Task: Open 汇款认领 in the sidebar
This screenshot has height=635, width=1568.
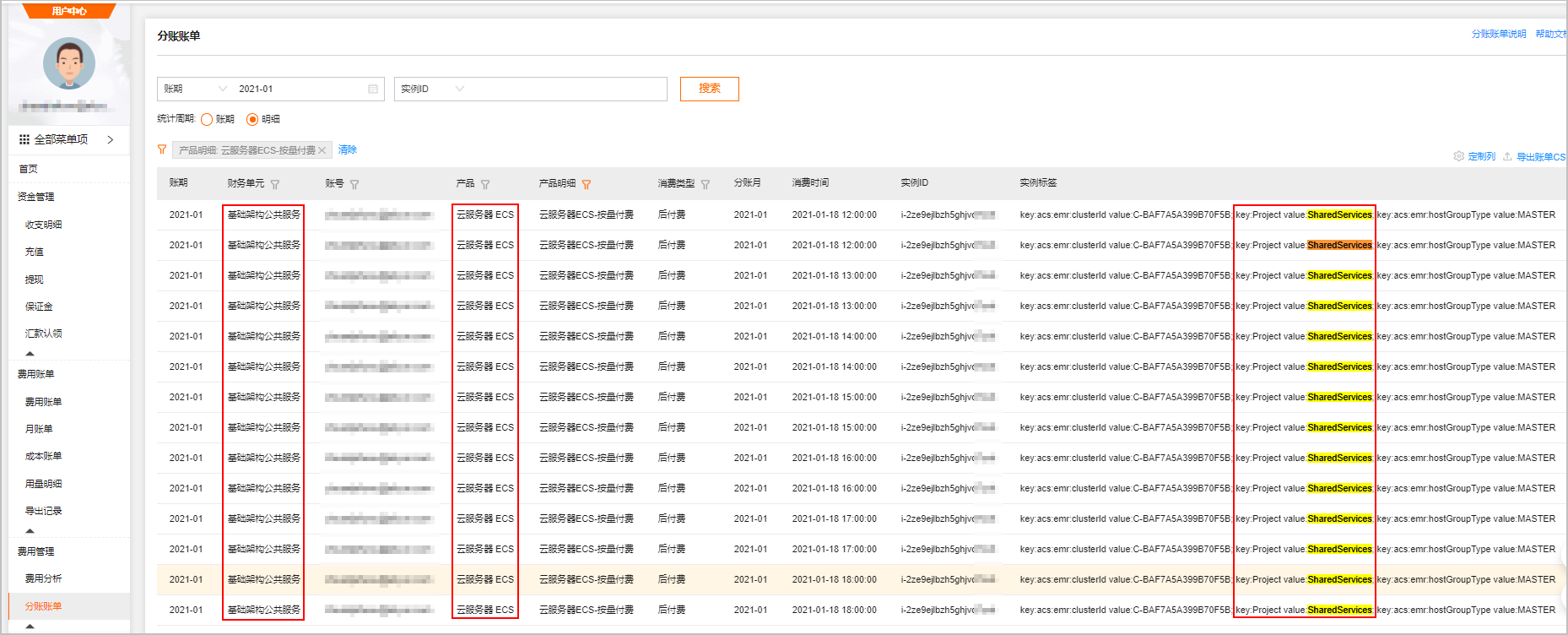Action: click(x=44, y=334)
